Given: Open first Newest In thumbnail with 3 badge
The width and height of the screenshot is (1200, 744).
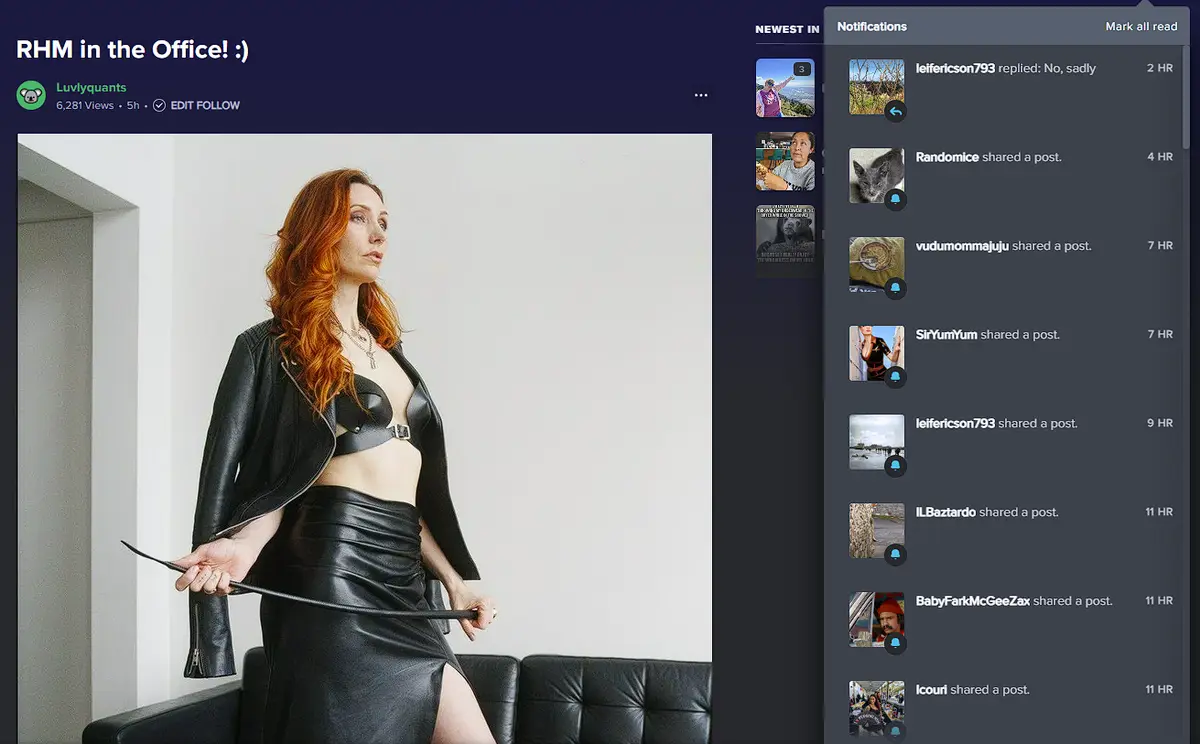Looking at the screenshot, I should pyautogui.click(x=785, y=88).
